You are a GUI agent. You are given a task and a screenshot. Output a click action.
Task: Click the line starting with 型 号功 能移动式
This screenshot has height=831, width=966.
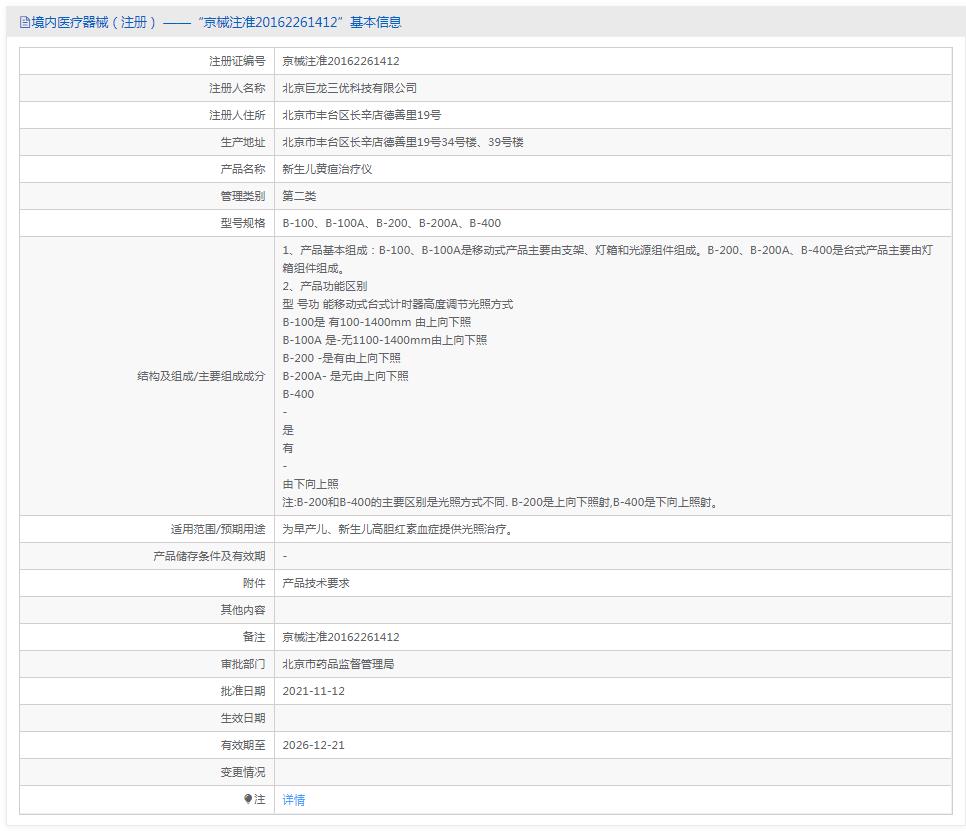click(397, 304)
